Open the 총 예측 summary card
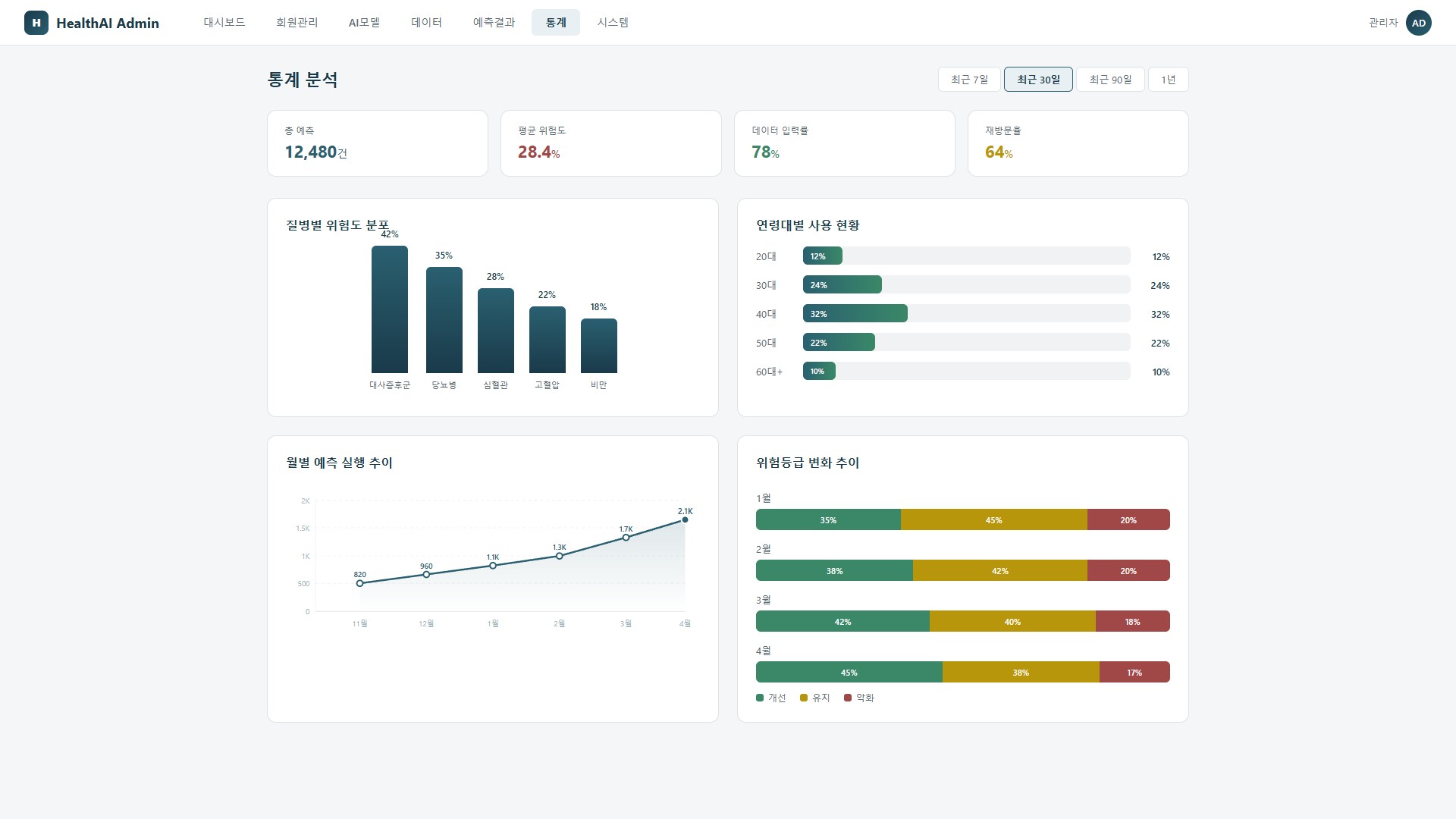1456x819 pixels. pyautogui.click(x=378, y=143)
